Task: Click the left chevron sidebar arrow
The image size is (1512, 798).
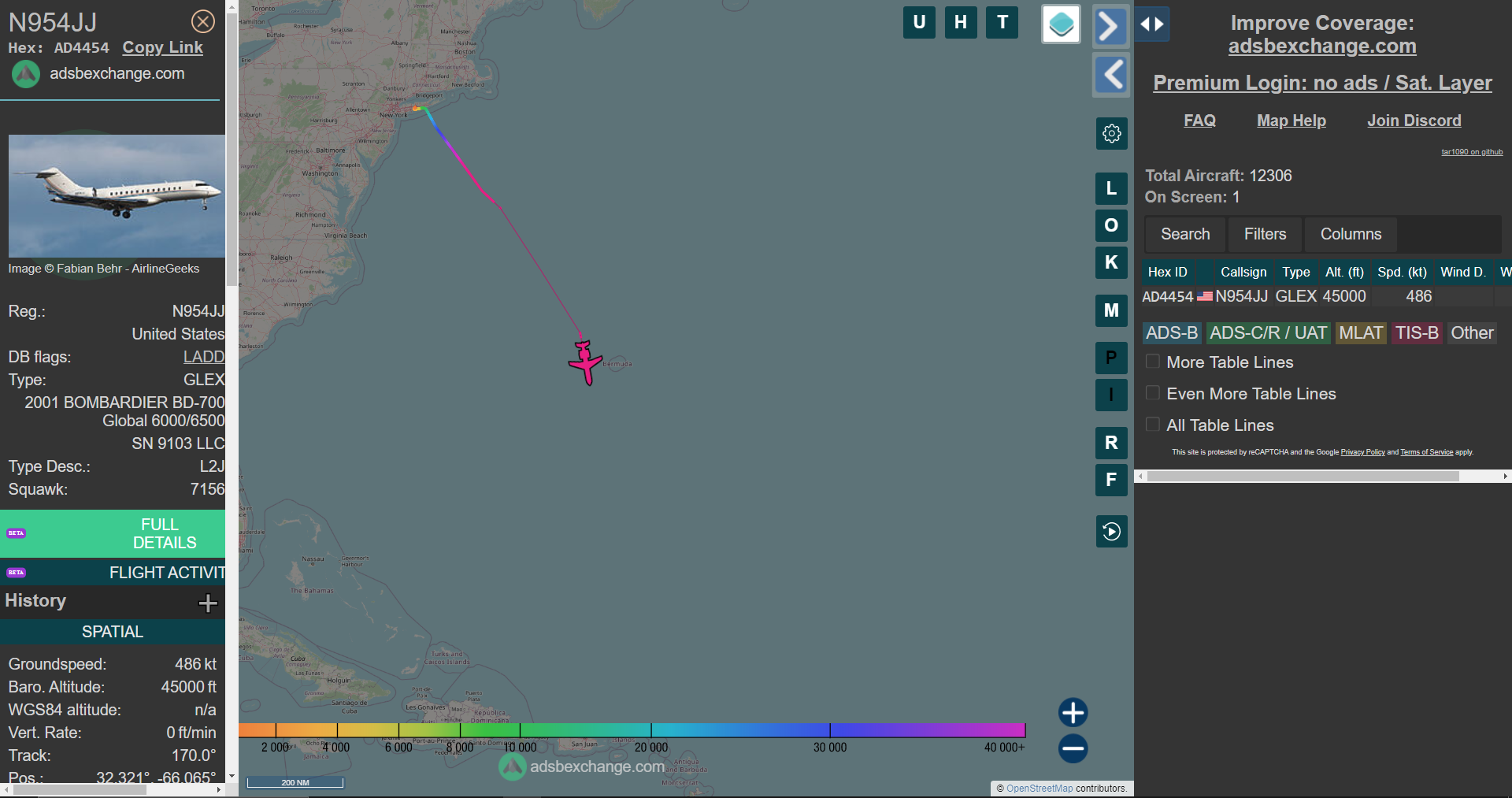Action: pyautogui.click(x=1111, y=76)
